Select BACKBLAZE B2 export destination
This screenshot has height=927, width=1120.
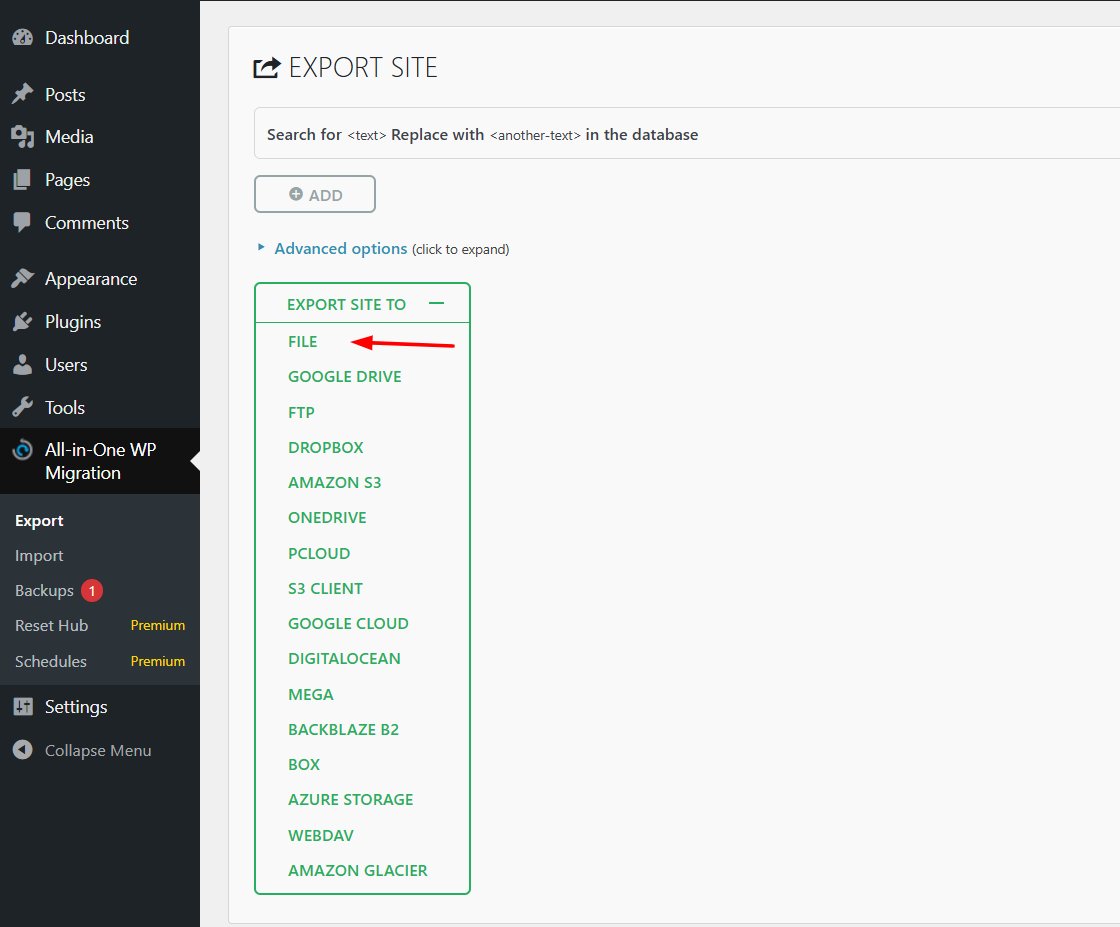[344, 728]
